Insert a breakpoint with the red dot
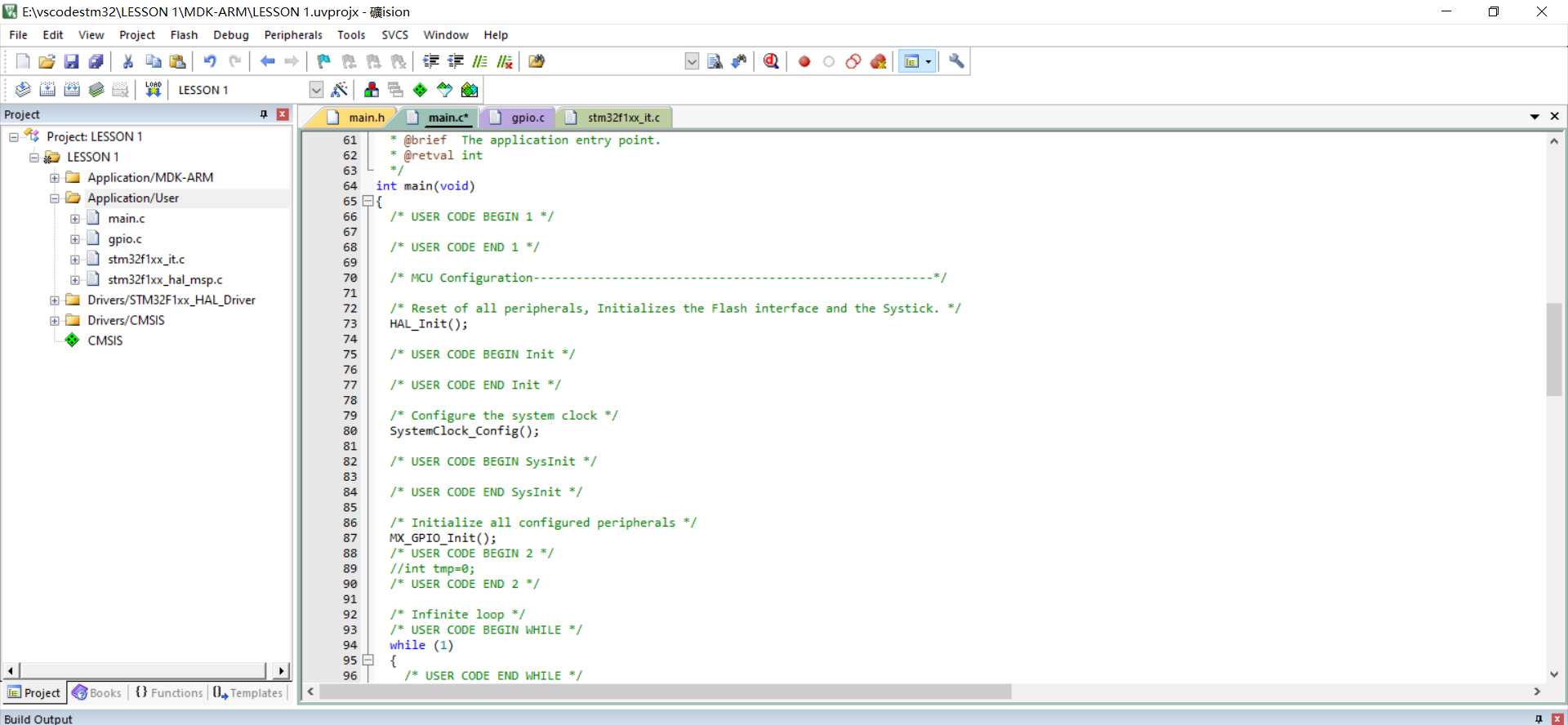The image size is (1568, 725). (x=804, y=61)
